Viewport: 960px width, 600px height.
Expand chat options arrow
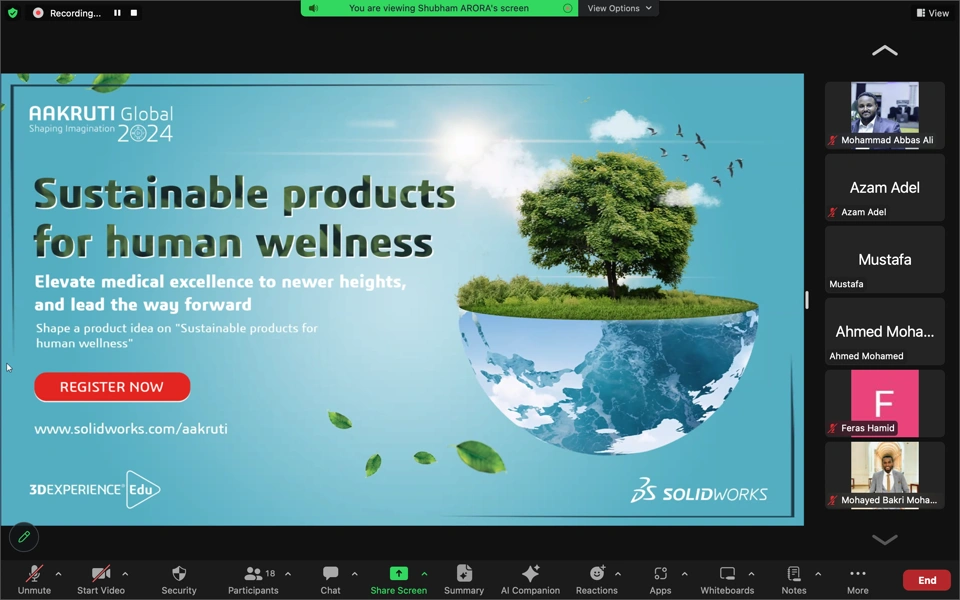[354, 574]
